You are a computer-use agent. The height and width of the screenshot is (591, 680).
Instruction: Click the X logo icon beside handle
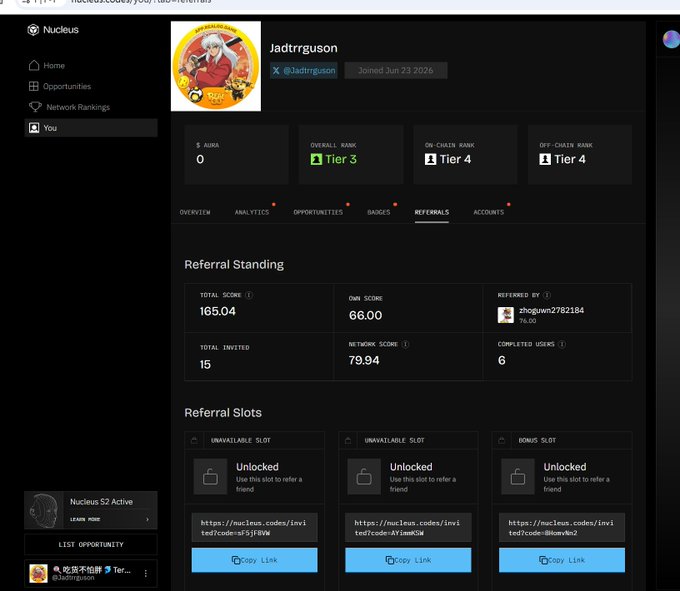[276, 70]
